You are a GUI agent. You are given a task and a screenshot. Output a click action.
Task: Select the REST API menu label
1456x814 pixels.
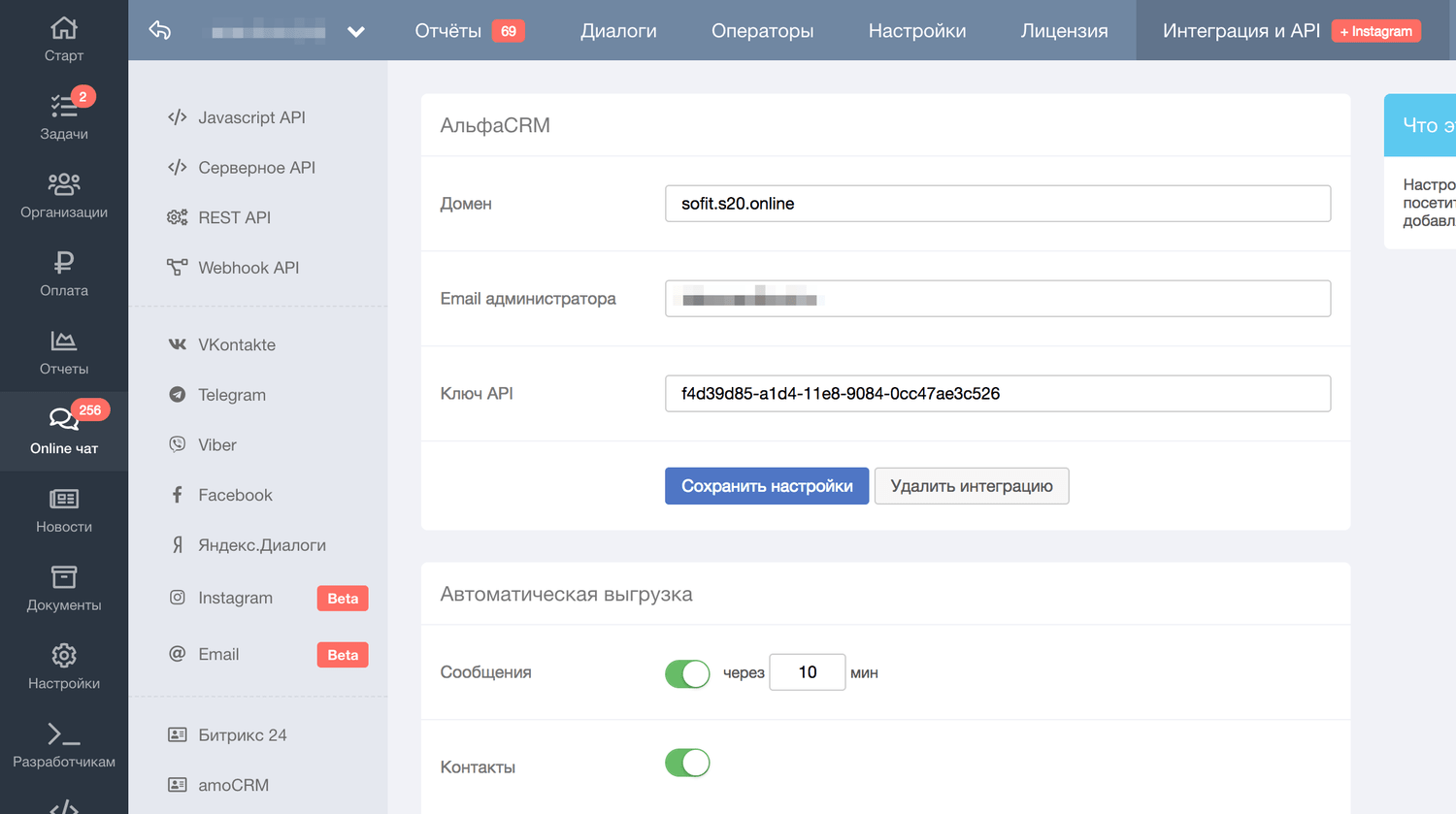[234, 217]
